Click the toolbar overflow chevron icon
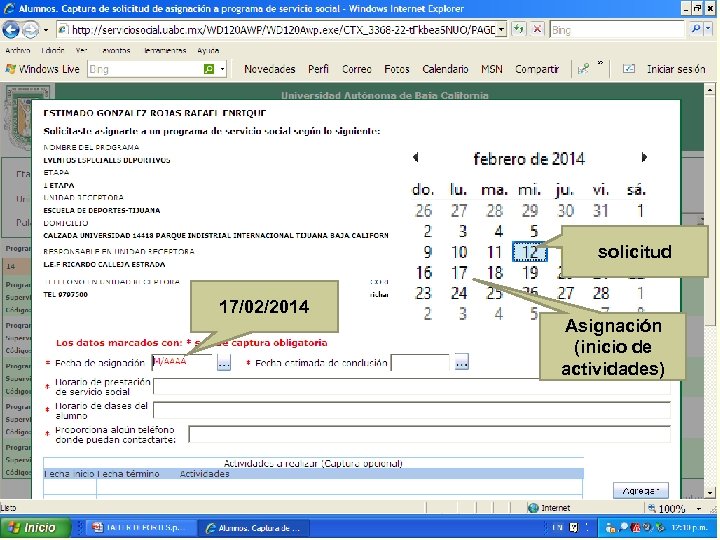Viewport: 720px width, 540px height. (600, 63)
